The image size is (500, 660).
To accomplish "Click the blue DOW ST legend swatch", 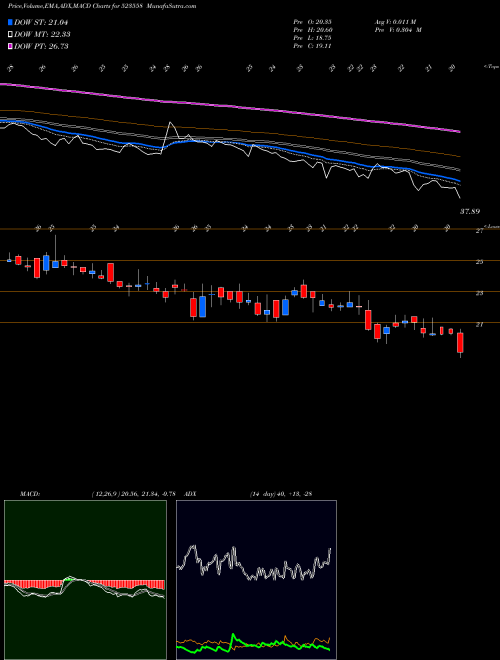I will 11,22.
